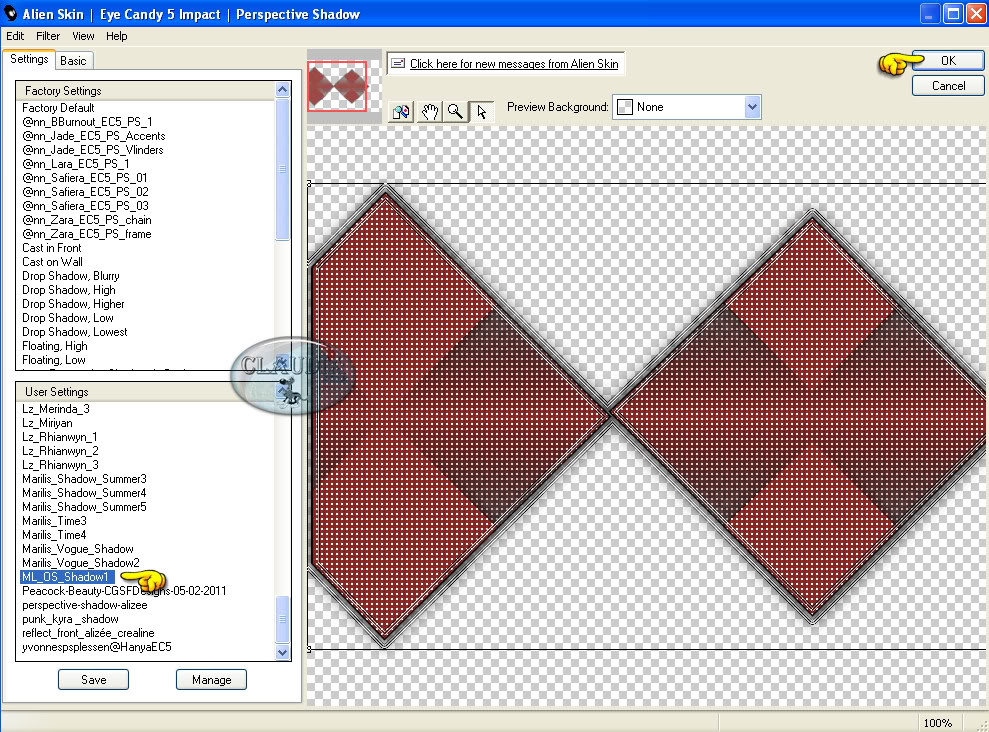Select perspective-shadow-alizee user setting
The height and width of the screenshot is (732, 989).
click(x=85, y=605)
